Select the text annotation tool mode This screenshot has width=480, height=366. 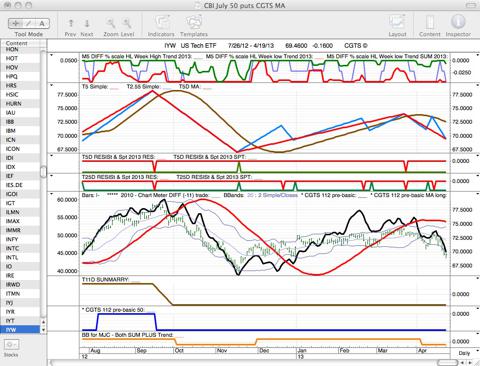click(42, 23)
